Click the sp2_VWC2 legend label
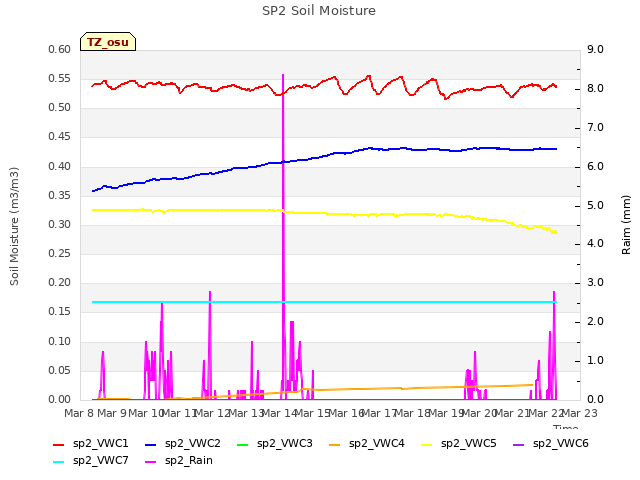 click(193, 444)
